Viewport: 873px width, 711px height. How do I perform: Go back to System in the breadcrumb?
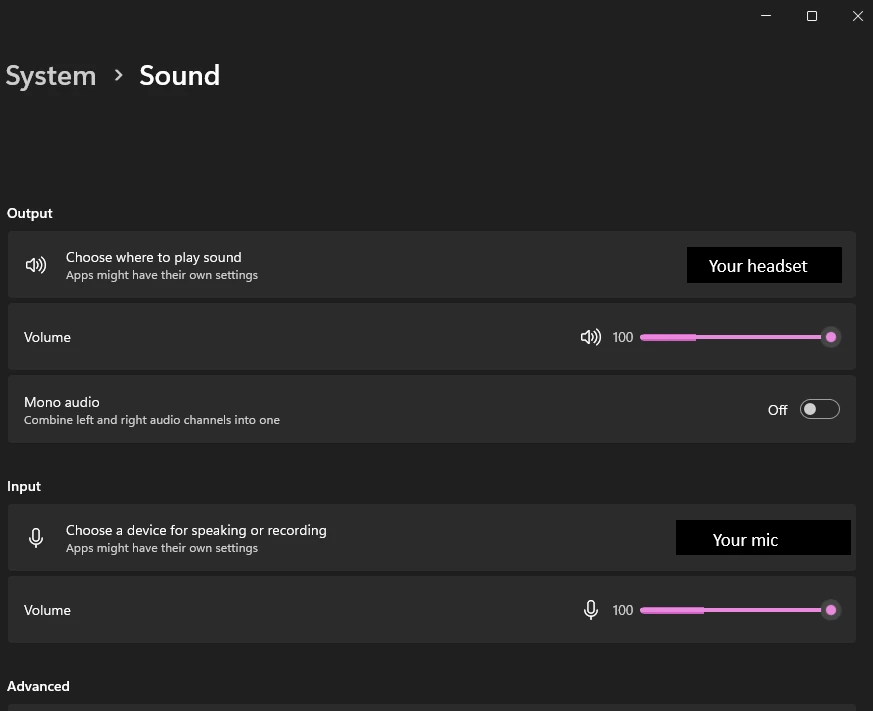(x=51, y=76)
